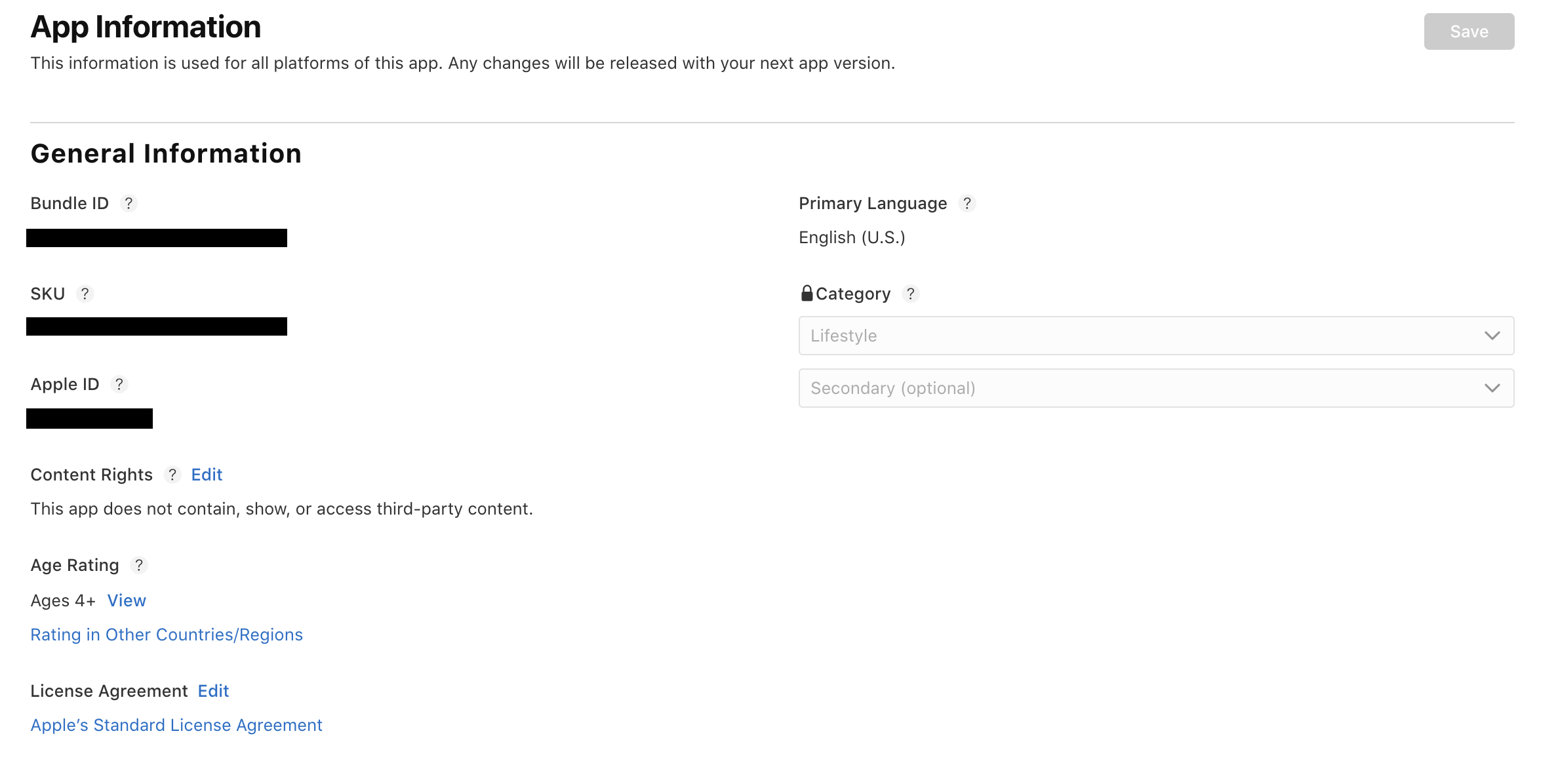This screenshot has height=784, width=1558.
Task: Expand the Secondary (optional) category dropdown
Action: (1141, 388)
